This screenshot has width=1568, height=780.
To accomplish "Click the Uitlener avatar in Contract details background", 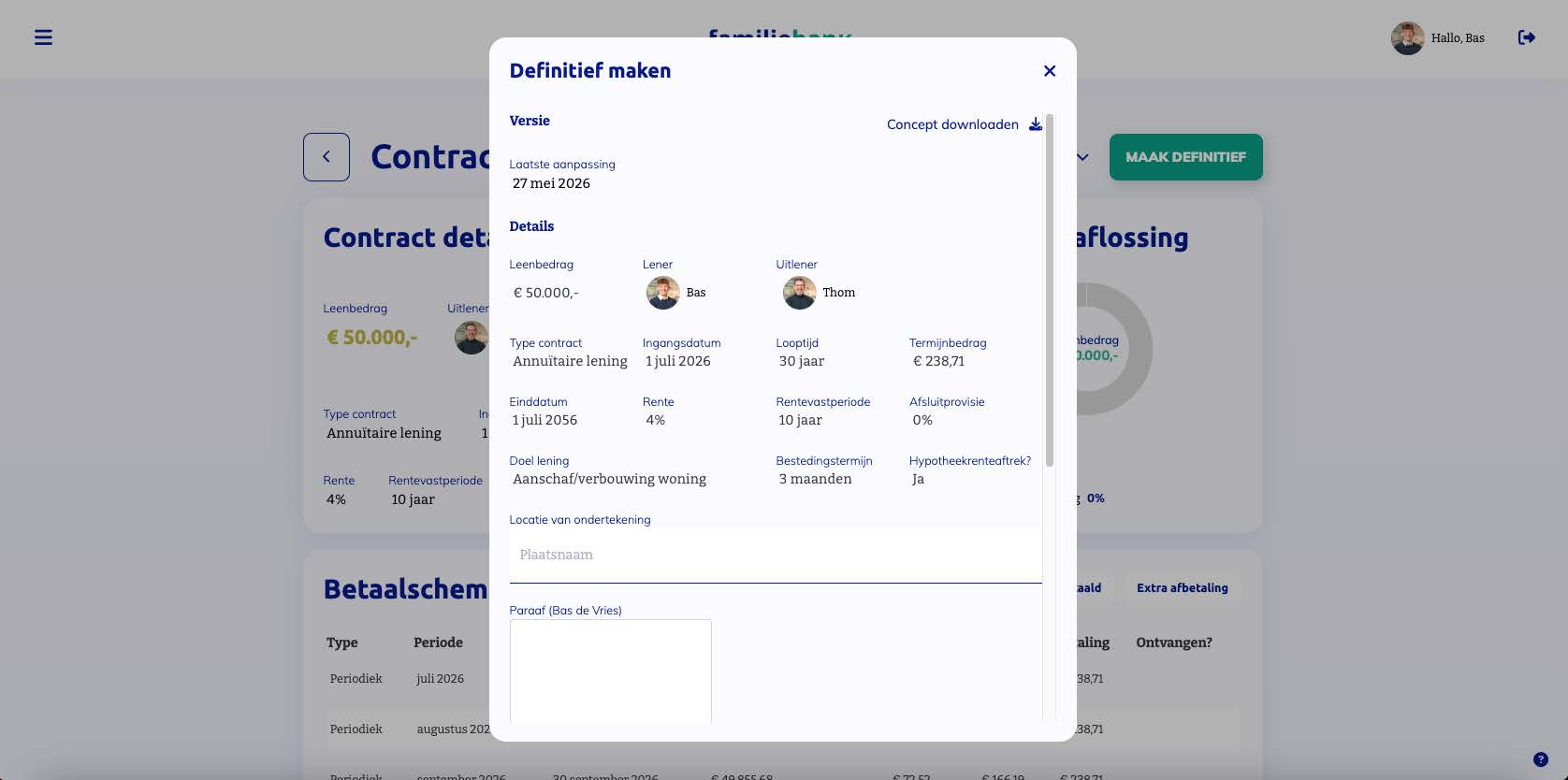I will point(472,337).
